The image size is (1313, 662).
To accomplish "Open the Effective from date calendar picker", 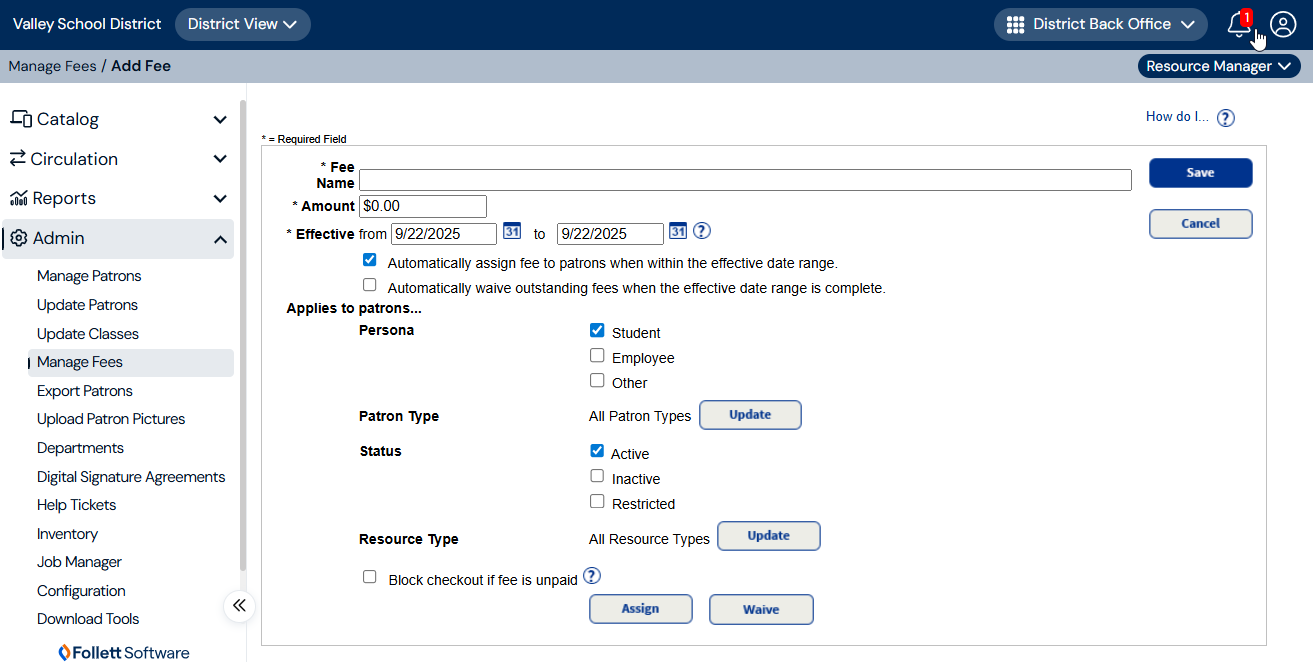I will coord(512,231).
